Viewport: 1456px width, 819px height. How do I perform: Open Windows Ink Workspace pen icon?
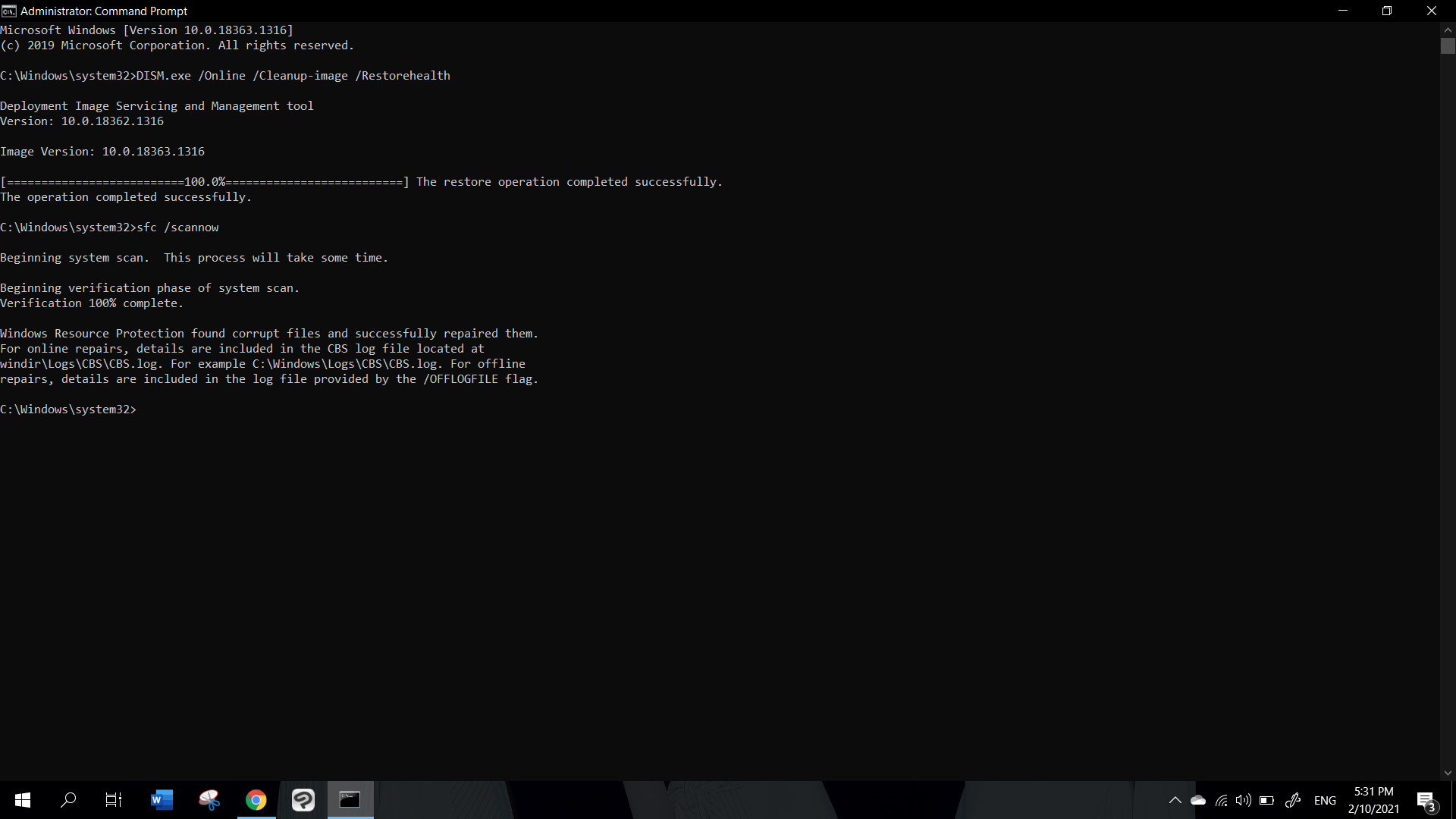click(1294, 800)
